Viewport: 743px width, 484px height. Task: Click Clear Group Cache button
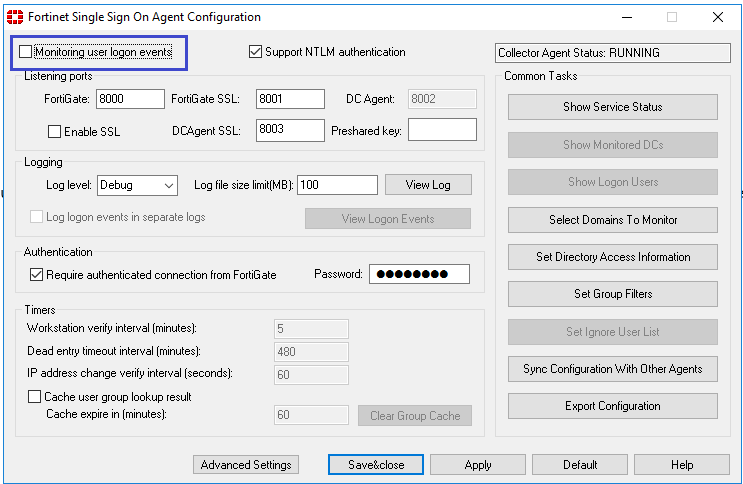pyautogui.click(x=415, y=415)
